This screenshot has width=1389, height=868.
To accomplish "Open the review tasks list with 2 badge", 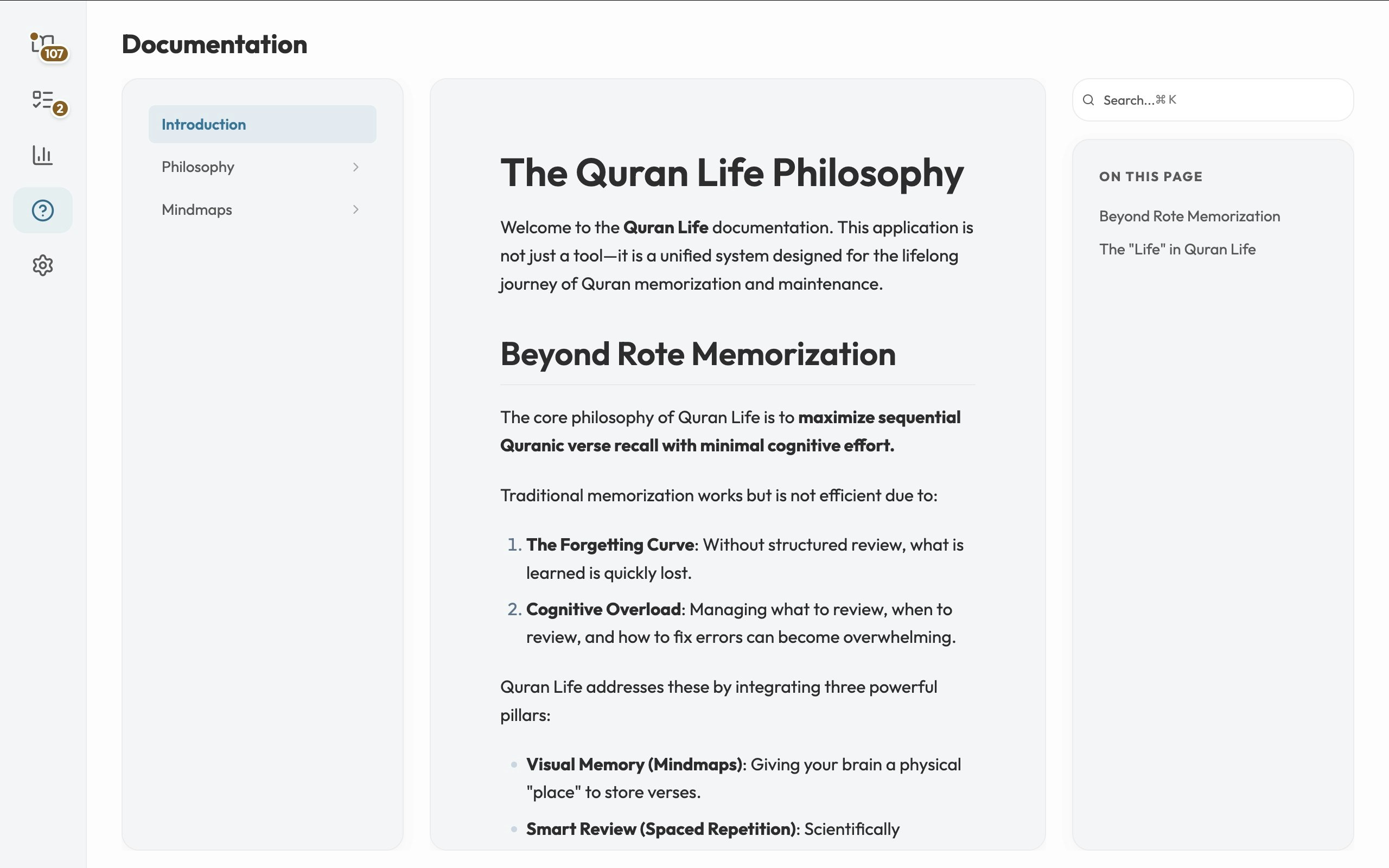I will (43, 100).
